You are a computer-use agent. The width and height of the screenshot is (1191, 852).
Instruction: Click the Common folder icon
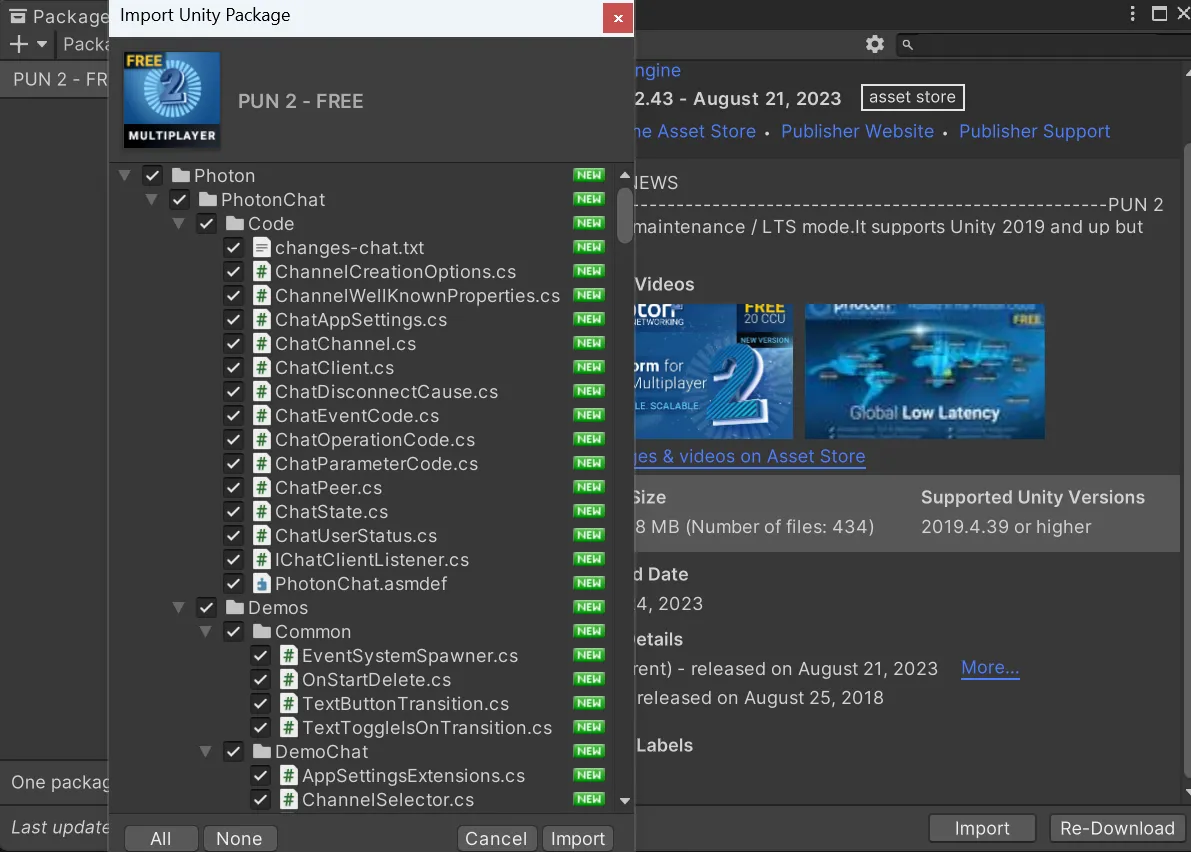[x=262, y=632]
